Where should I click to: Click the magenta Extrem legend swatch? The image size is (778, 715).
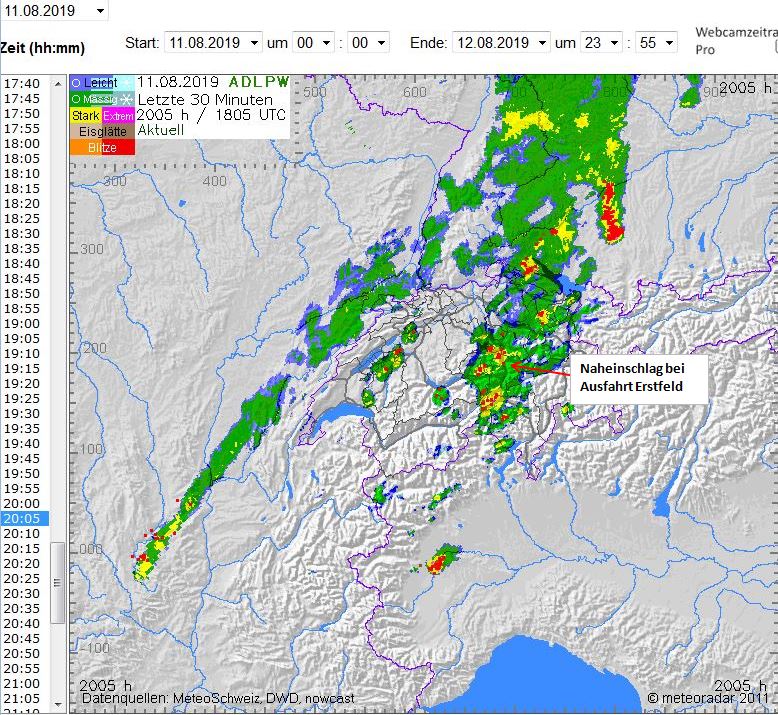click(118, 116)
